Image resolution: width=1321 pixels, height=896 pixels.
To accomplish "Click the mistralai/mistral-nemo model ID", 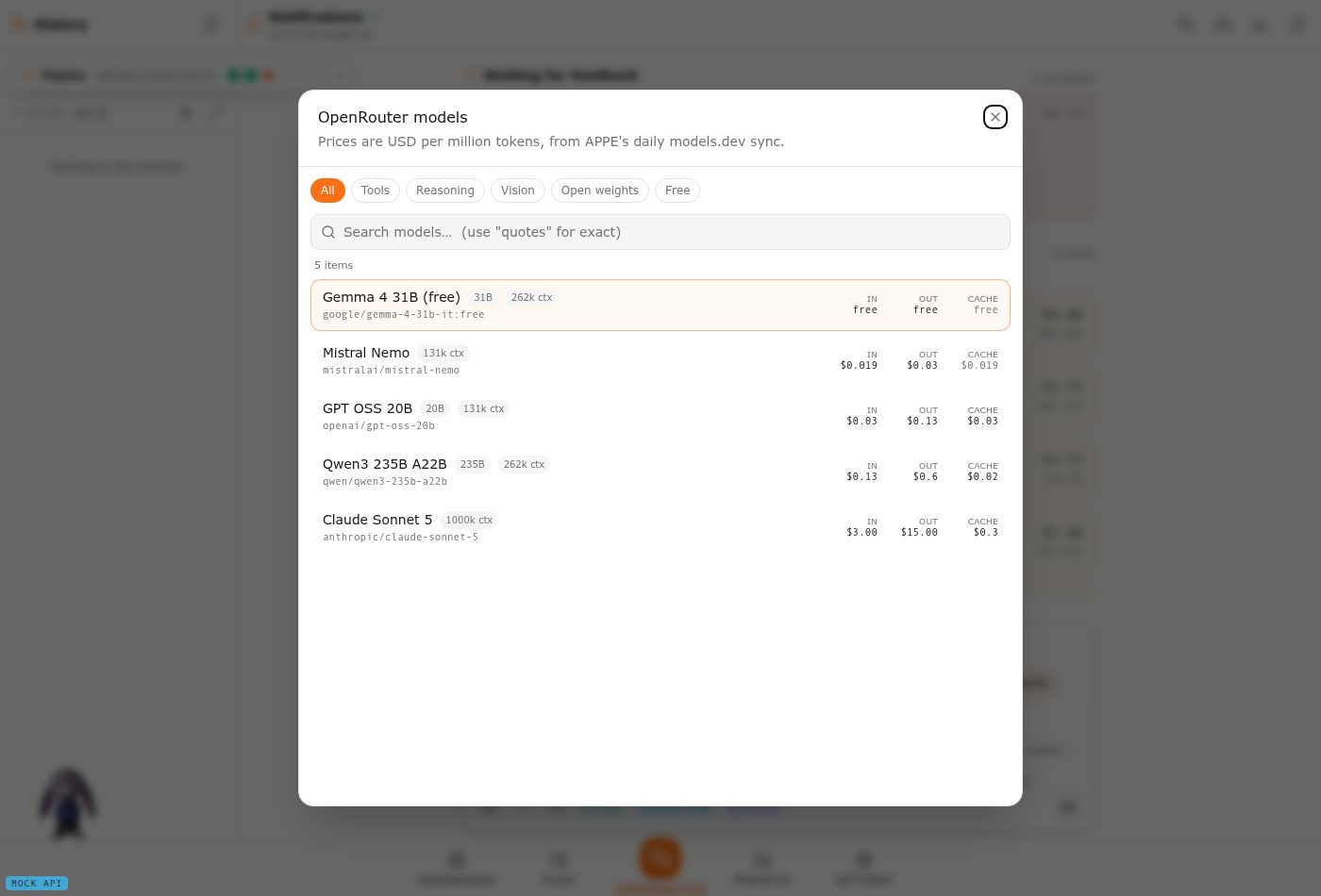I will (x=391, y=371).
